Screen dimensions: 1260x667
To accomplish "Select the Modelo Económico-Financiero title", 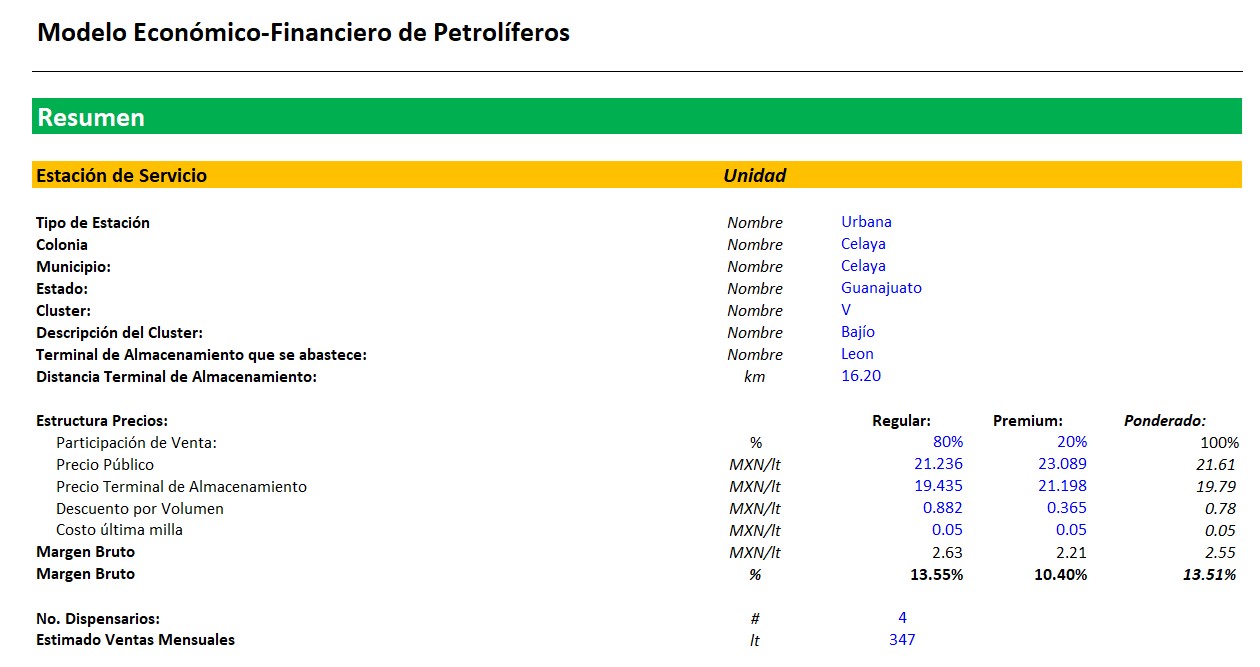I will [303, 33].
